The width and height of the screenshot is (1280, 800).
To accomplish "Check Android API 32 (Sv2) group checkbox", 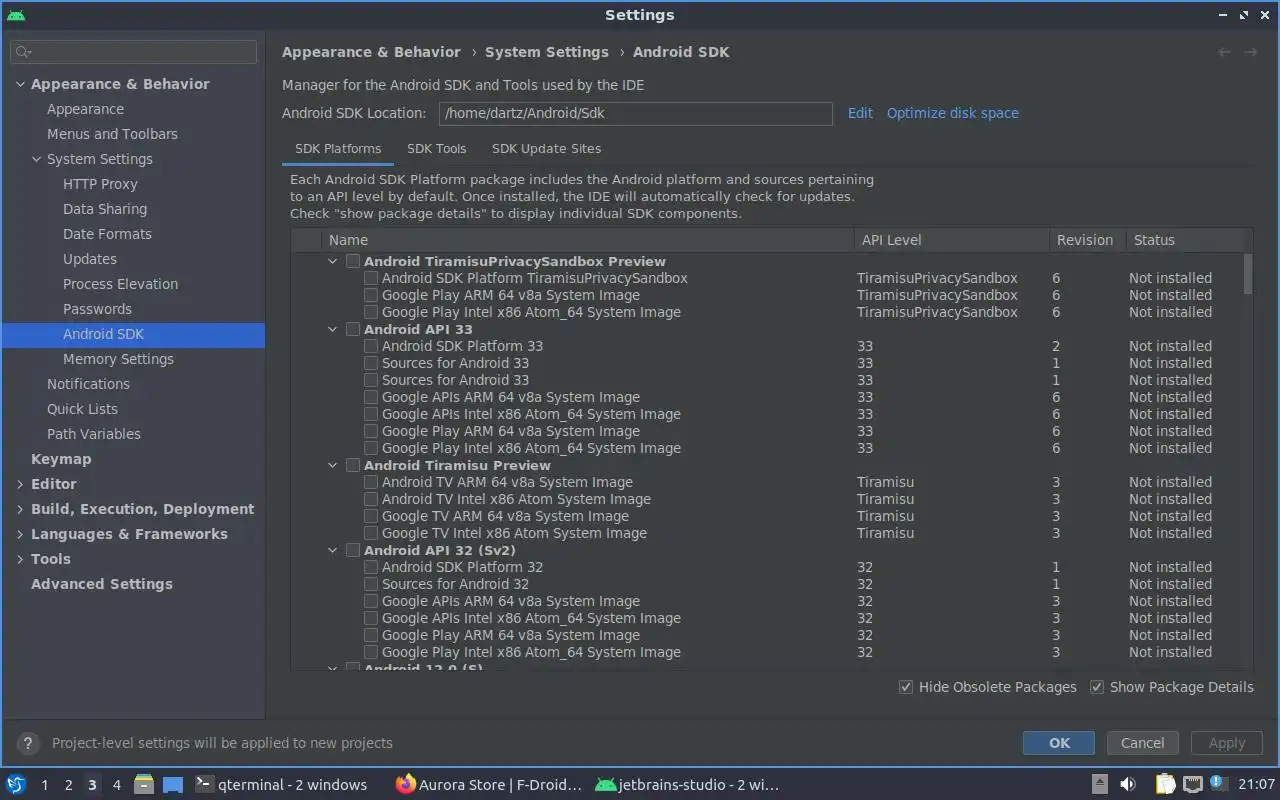I will (x=353, y=550).
